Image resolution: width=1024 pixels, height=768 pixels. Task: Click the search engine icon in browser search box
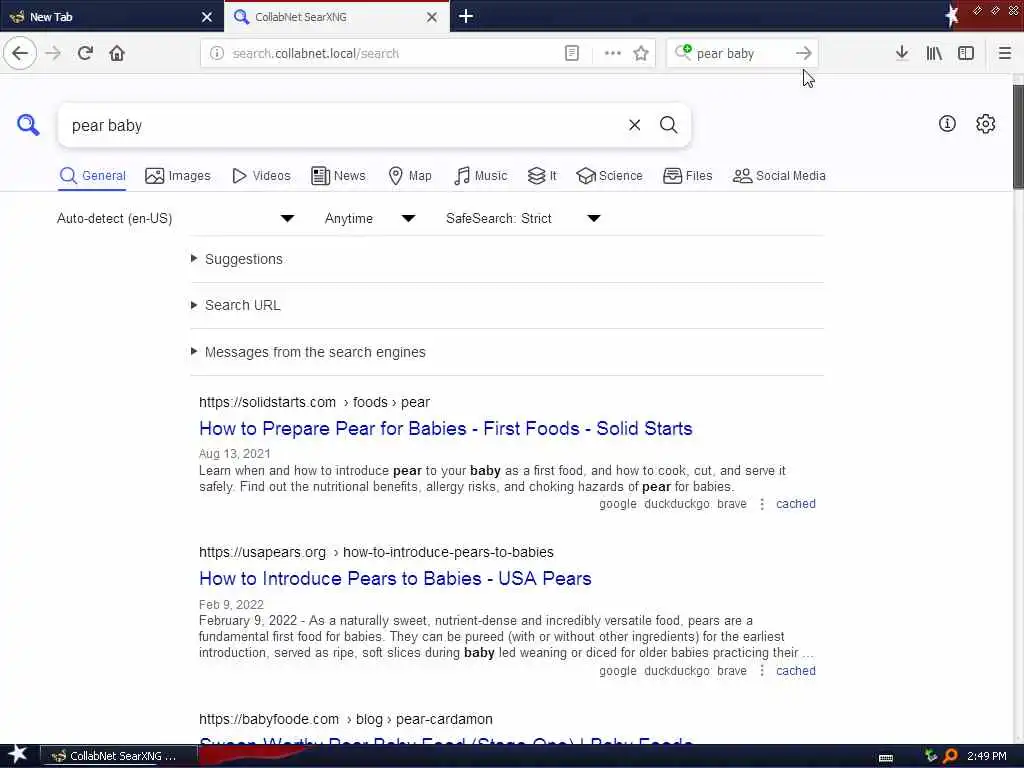683,52
